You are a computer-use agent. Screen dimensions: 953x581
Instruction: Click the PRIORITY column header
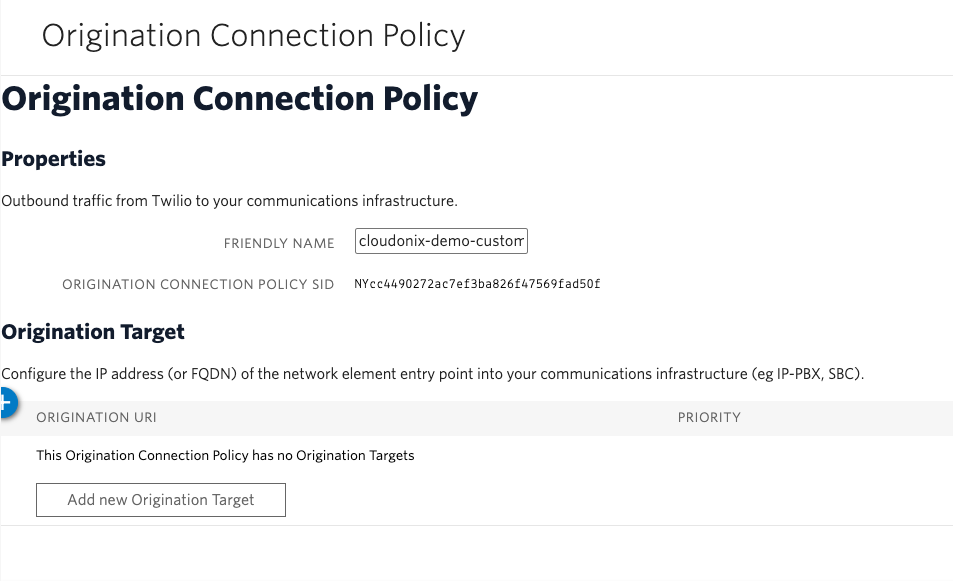[x=709, y=417]
